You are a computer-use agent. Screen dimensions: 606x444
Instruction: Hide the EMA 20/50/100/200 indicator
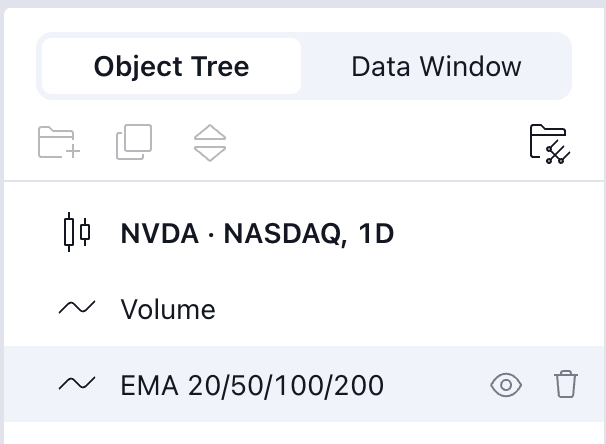507,384
